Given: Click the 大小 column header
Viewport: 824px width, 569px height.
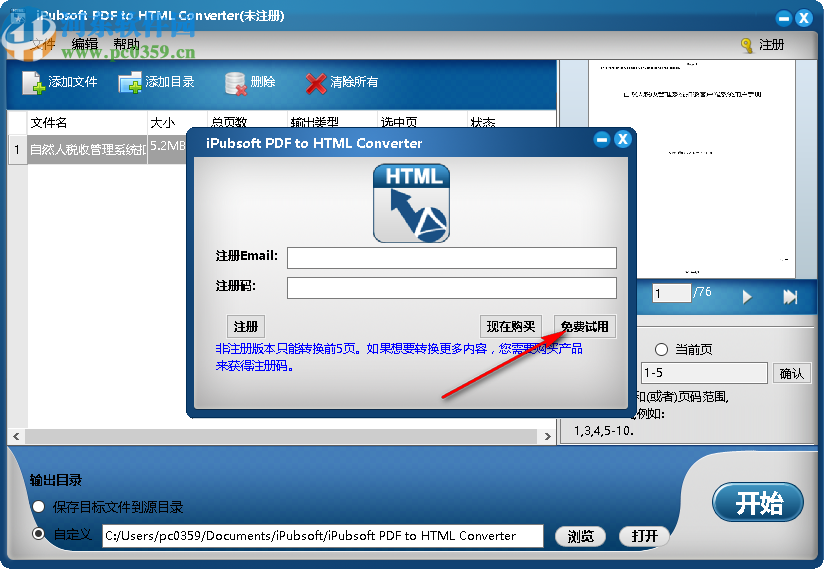Looking at the screenshot, I should pos(177,122).
